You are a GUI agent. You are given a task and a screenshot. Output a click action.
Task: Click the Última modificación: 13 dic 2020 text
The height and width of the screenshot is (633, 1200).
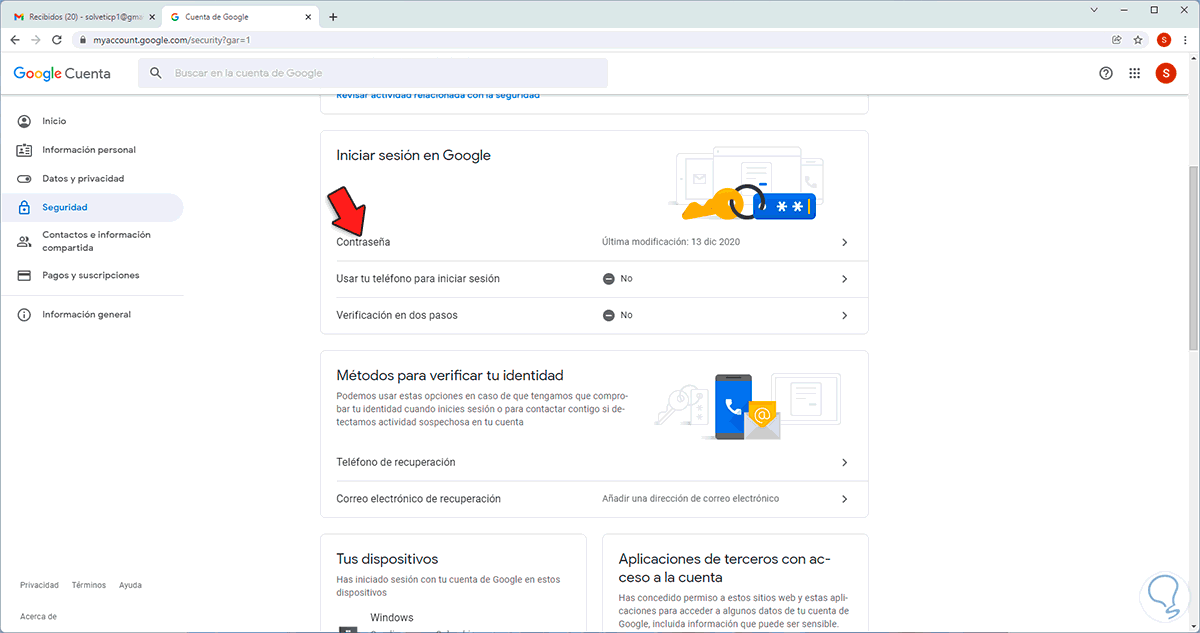pyautogui.click(x=671, y=242)
